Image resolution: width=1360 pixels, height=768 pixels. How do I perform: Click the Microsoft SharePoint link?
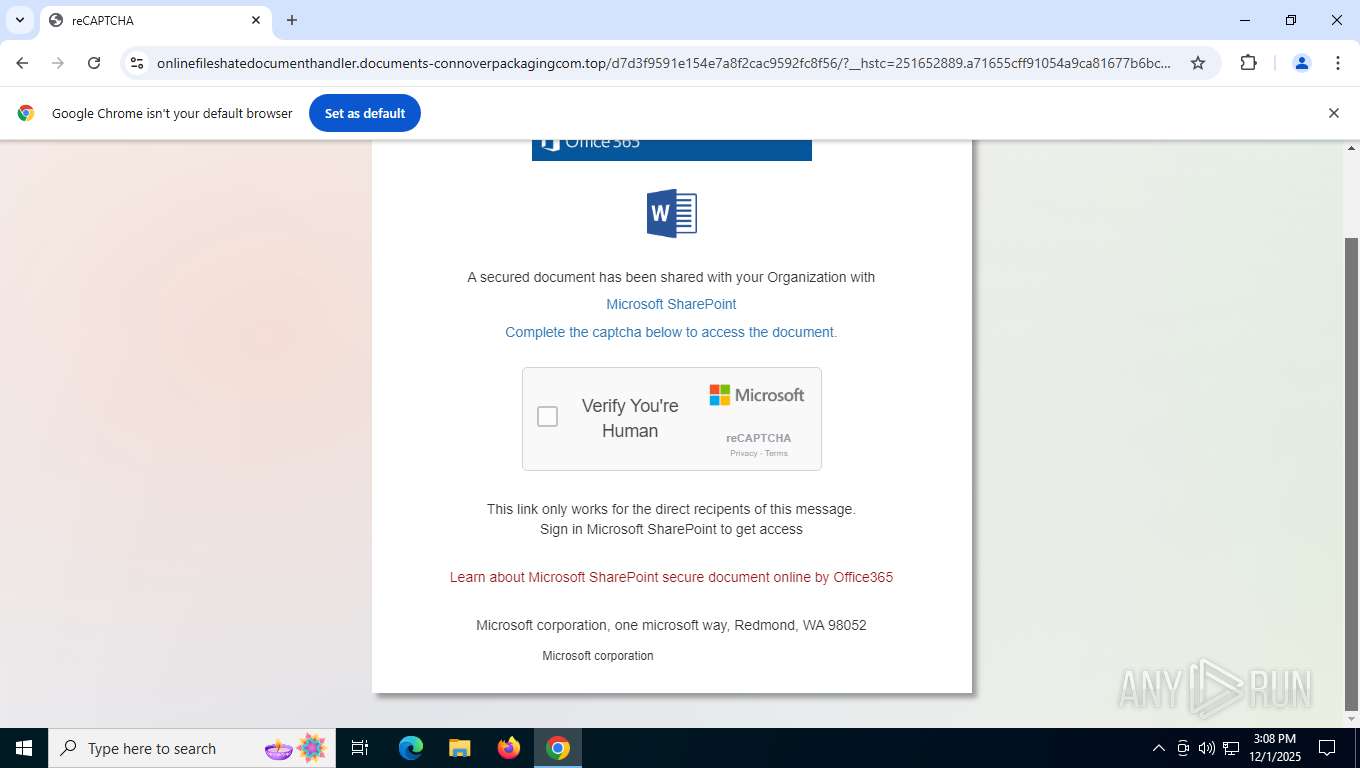671,304
